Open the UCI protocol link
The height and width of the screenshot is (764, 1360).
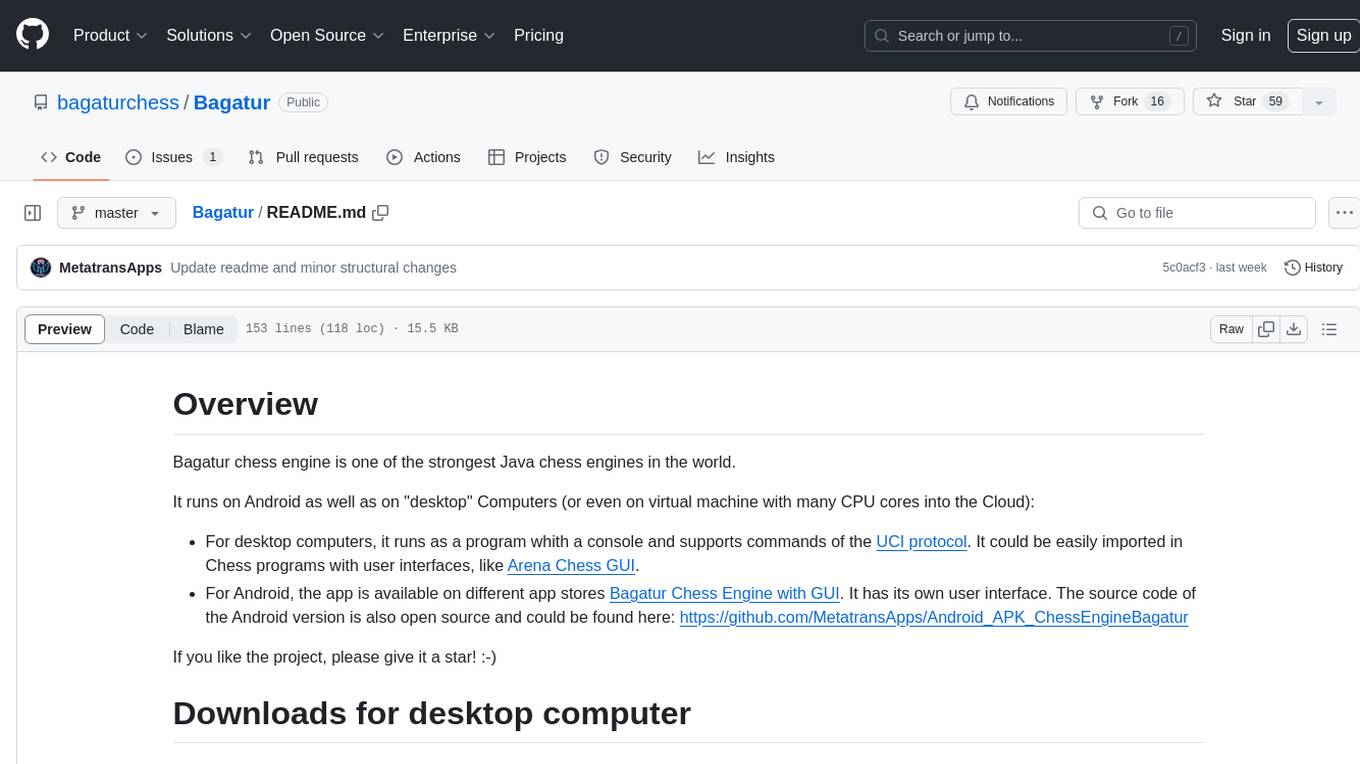[921, 541]
